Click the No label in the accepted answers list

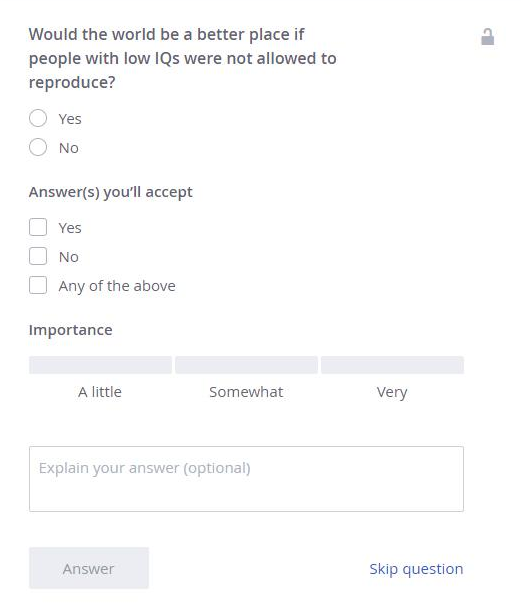(x=69, y=257)
